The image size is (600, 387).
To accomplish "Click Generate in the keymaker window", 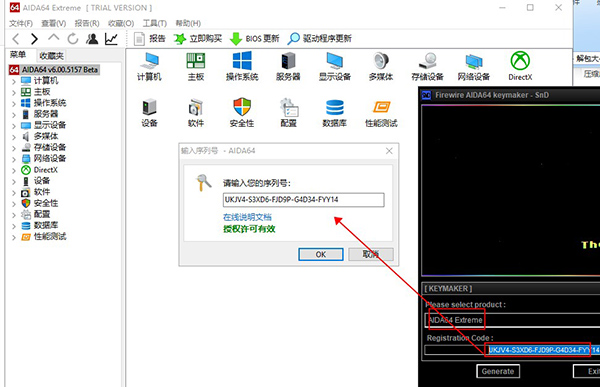I will click(498, 371).
